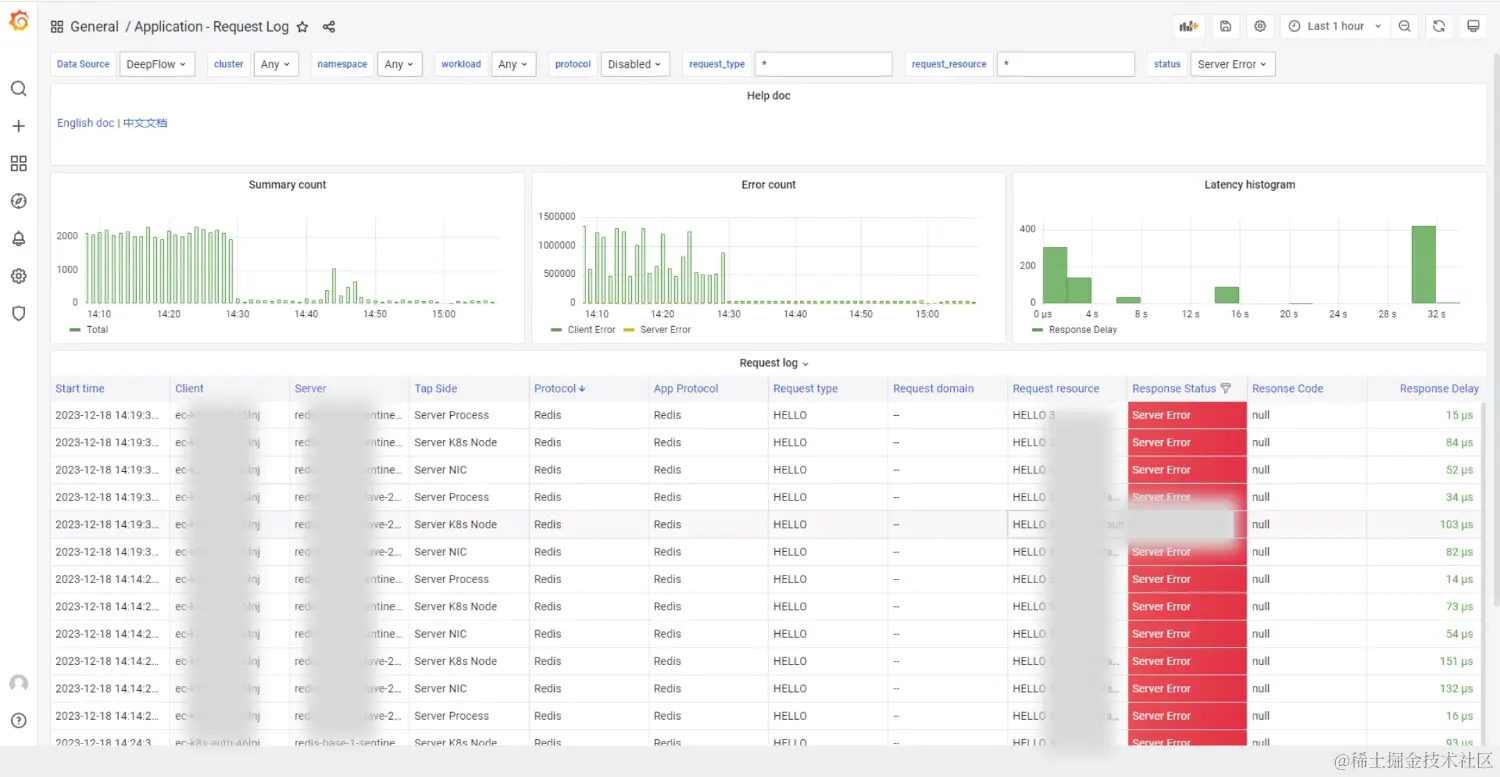Viewport: 1500px width, 777px height.
Task: Open the Dashboards grid icon in sidebar
Action: [18, 163]
